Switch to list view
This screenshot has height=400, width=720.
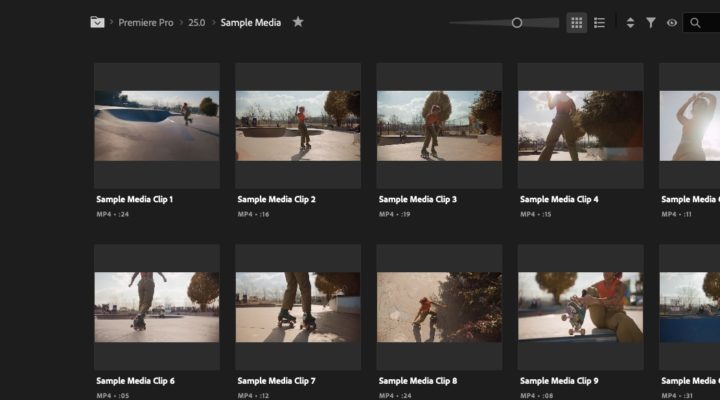599,23
